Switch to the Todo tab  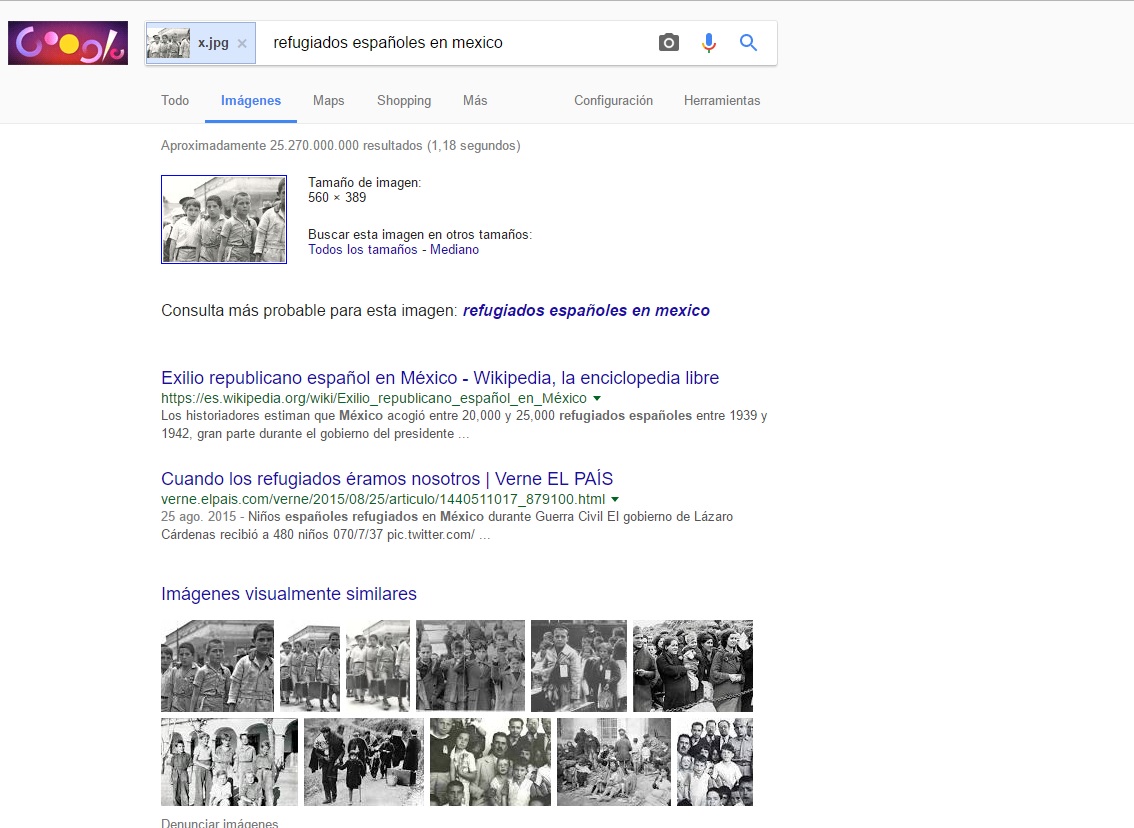pyautogui.click(x=175, y=101)
